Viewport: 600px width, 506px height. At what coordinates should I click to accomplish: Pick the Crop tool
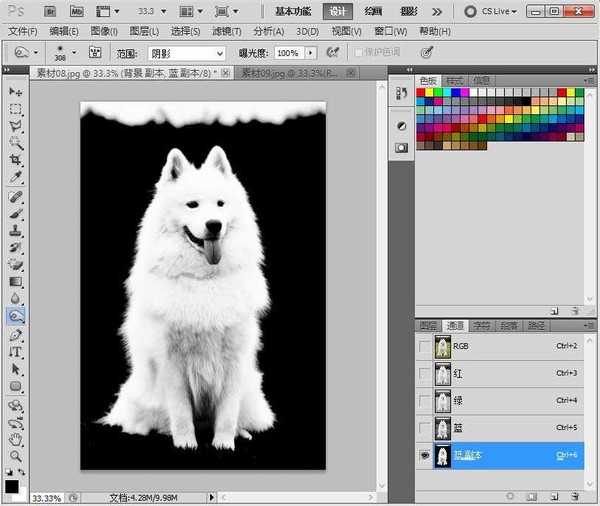coord(15,160)
